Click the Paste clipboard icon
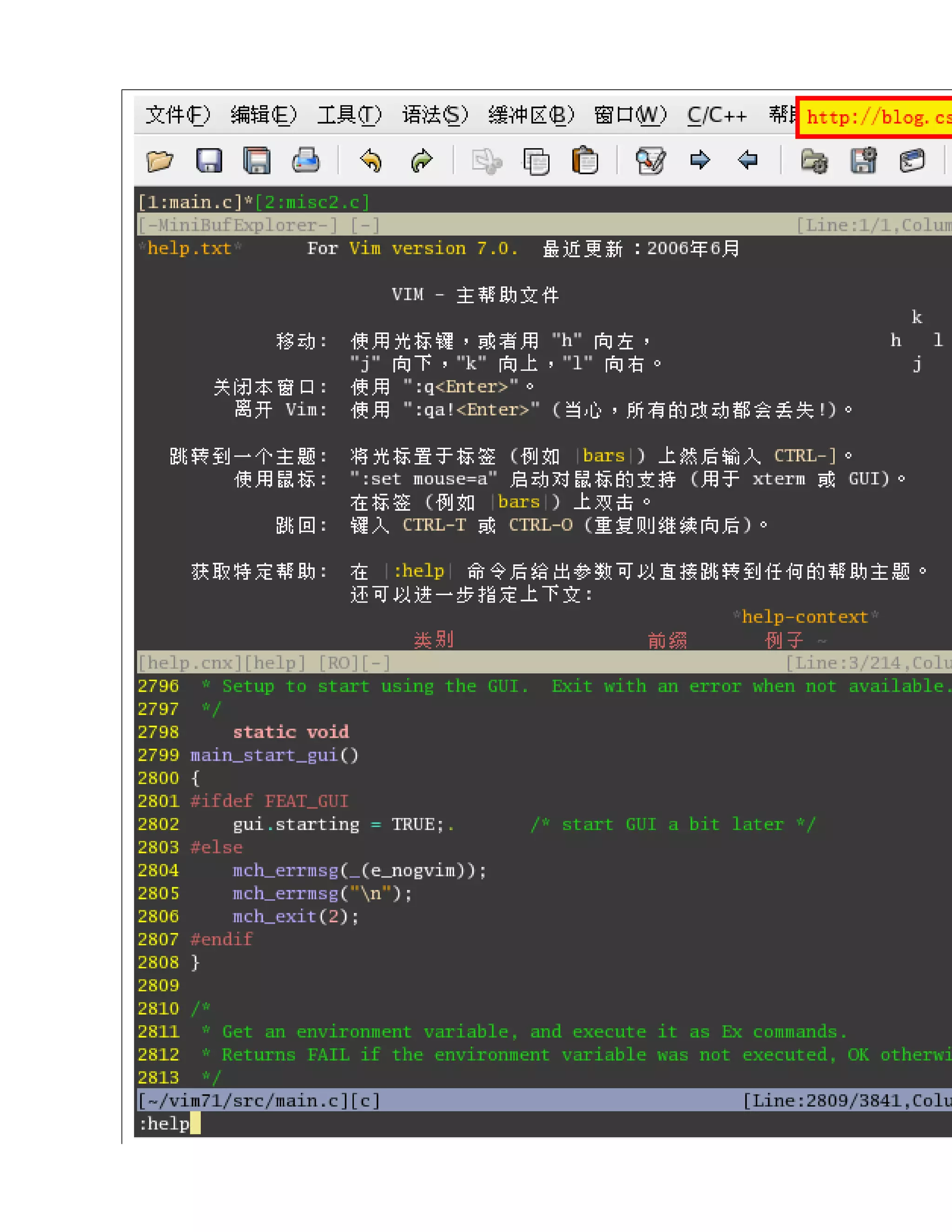 point(585,161)
